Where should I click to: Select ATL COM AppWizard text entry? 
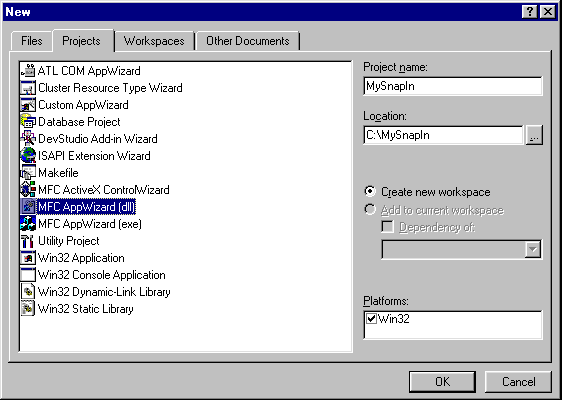[89, 71]
